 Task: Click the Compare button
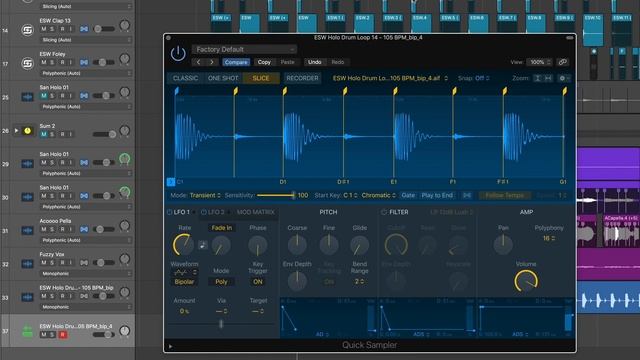point(236,62)
